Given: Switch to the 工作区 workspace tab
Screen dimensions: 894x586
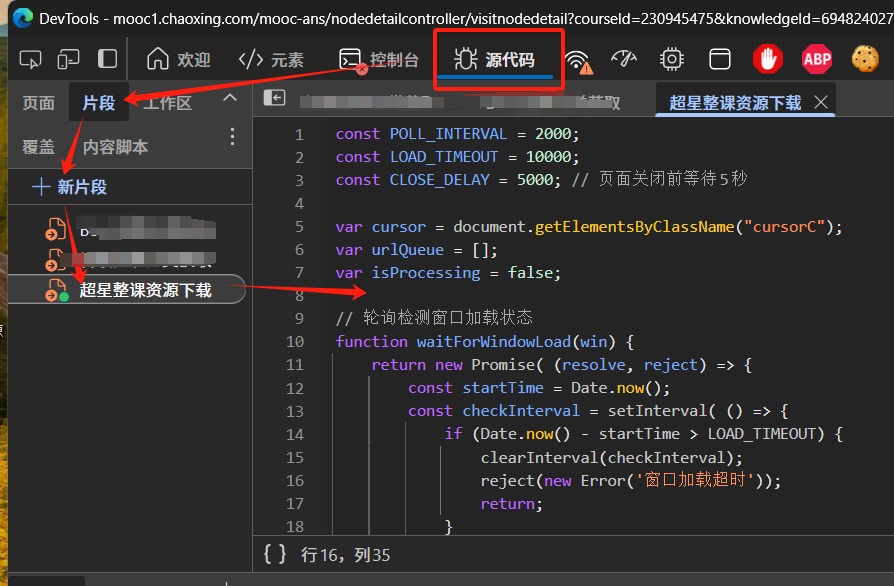Looking at the screenshot, I should (x=167, y=103).
